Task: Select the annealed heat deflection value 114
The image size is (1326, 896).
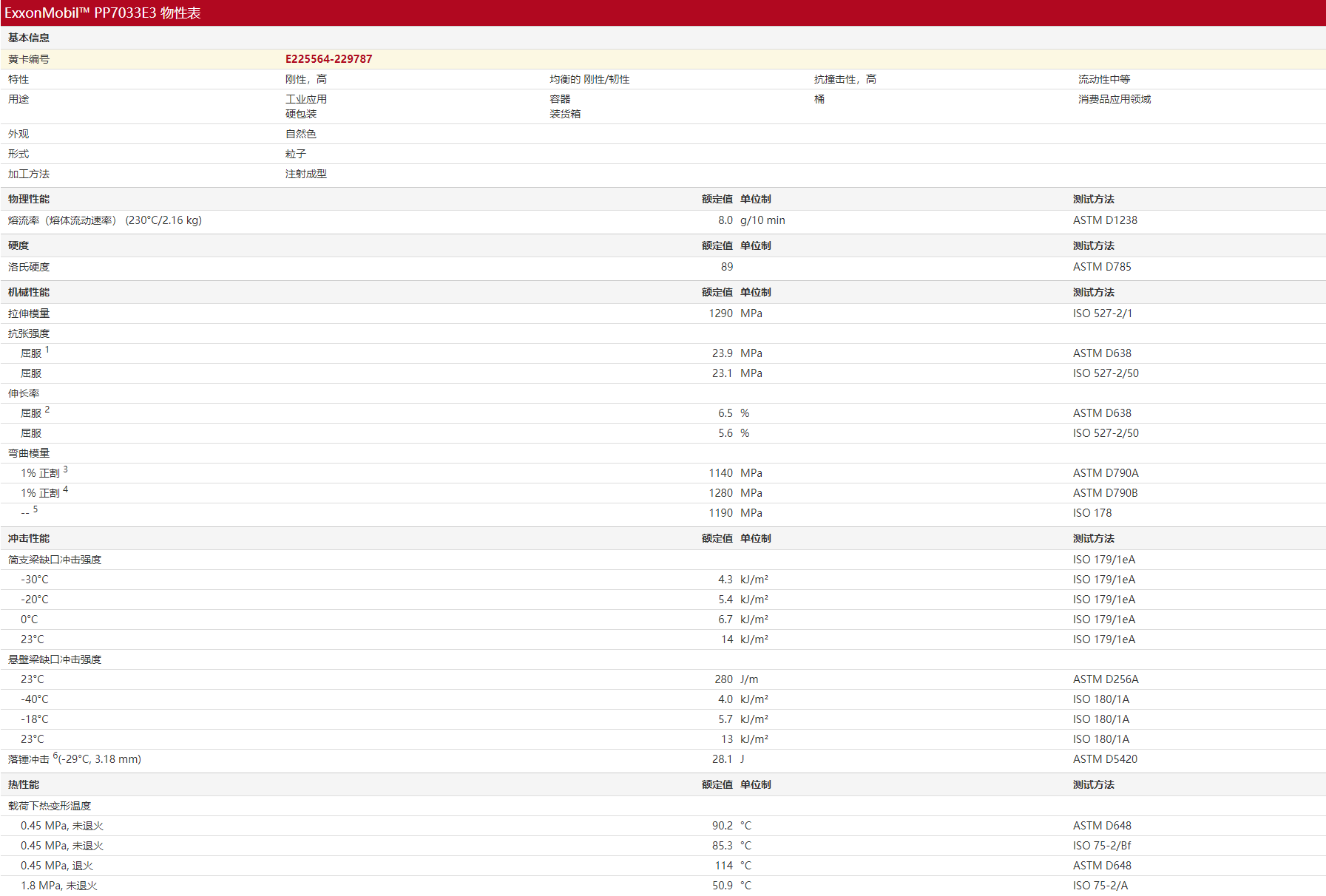Action: 724,866
